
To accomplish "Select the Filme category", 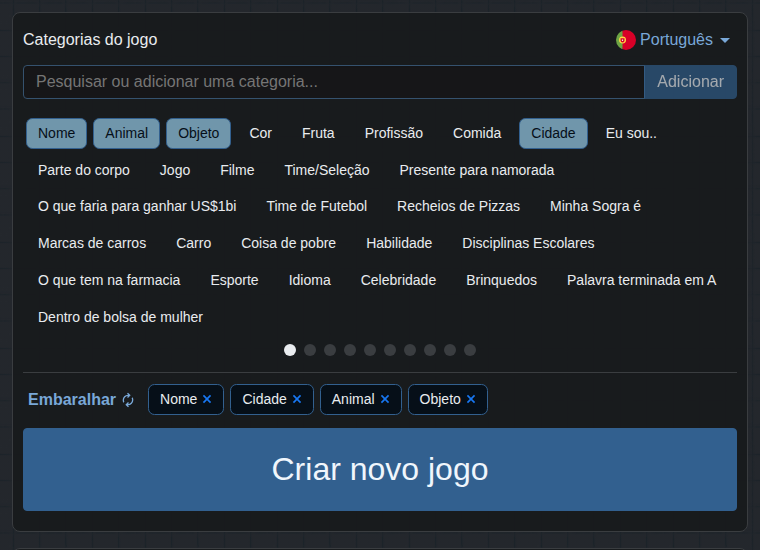I will [x=237, y=170].
